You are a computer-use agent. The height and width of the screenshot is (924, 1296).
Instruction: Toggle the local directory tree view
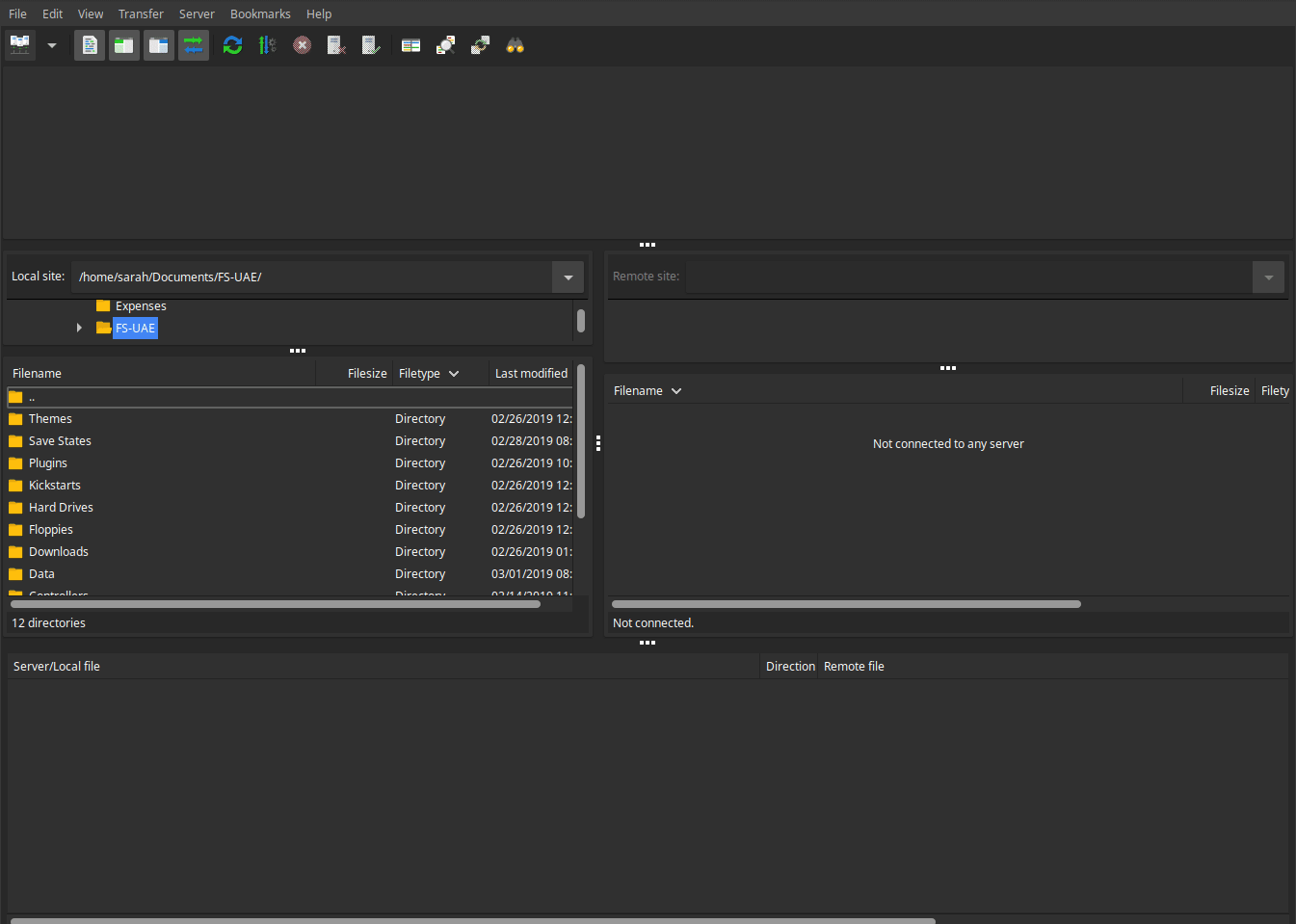(123, 44)
